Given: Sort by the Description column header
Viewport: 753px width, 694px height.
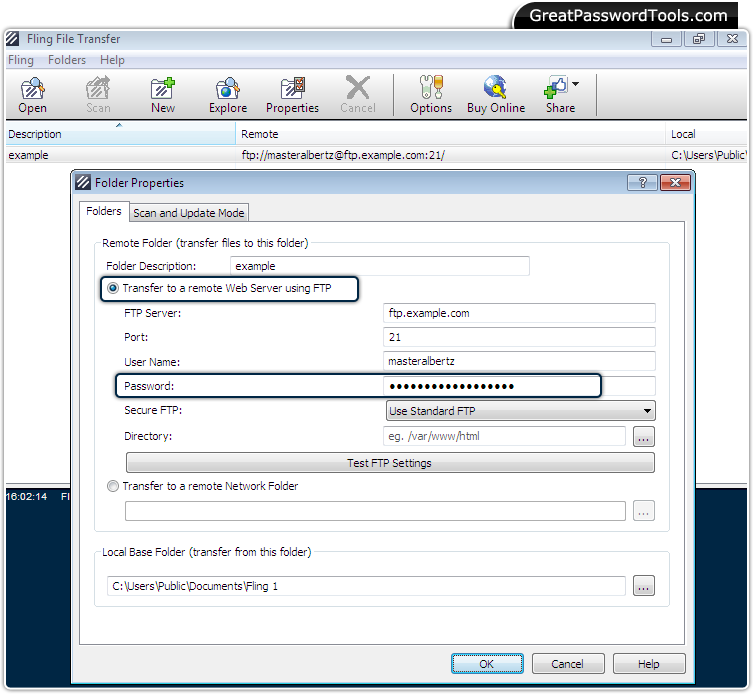Looking at the screenshot, I should 120,134.
